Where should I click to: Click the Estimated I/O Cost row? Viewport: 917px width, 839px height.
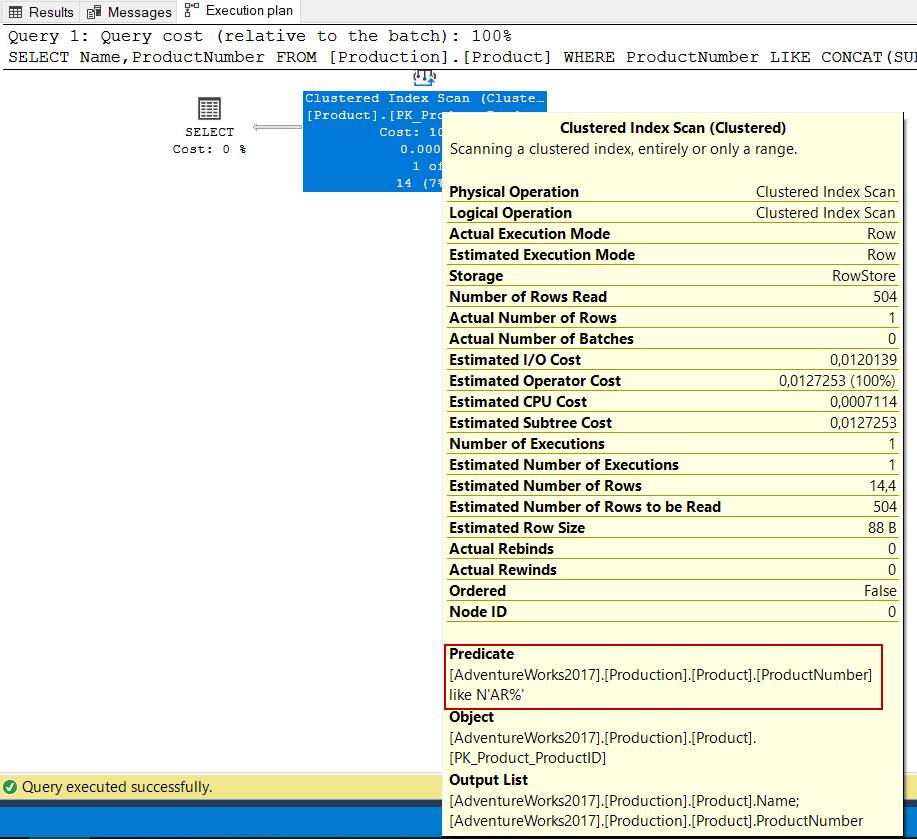(673, 360)
